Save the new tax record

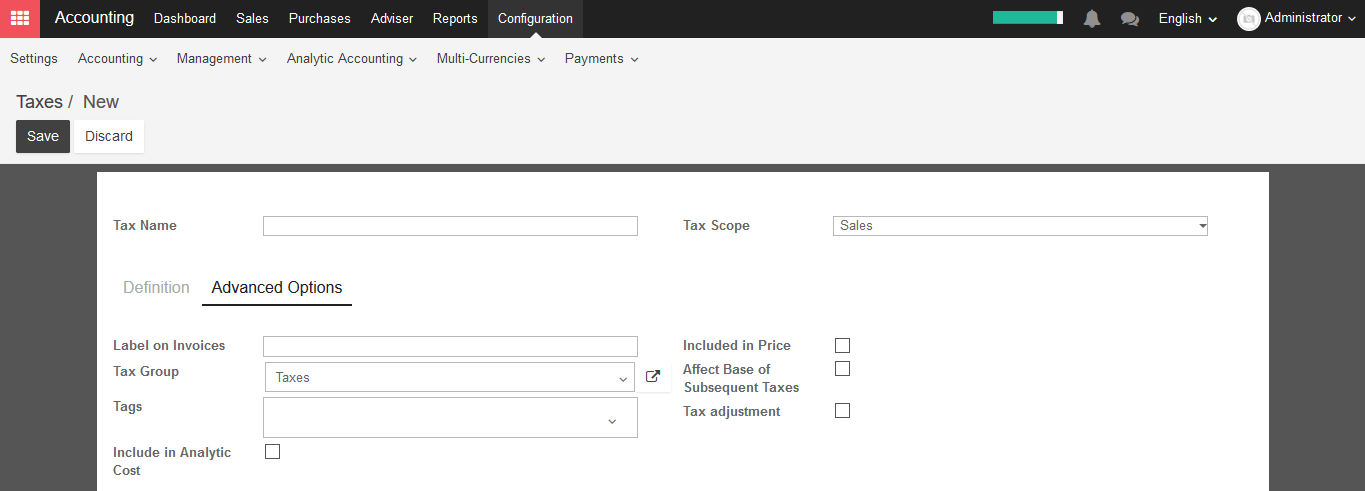(x=43, y=136)
